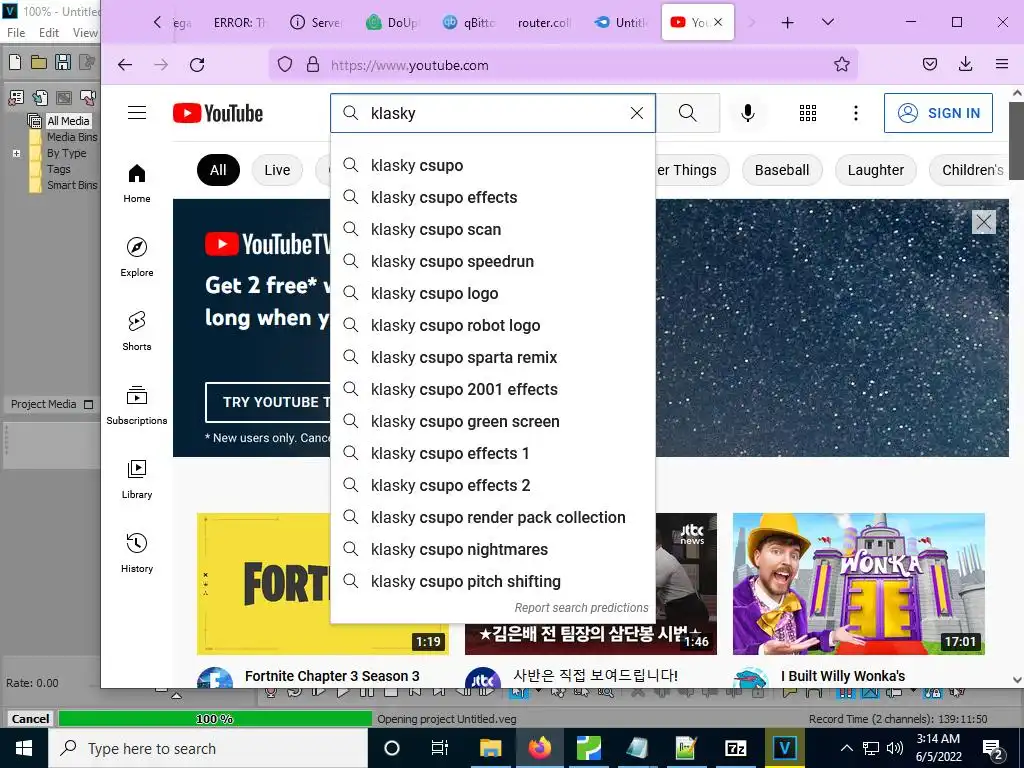Open YouTube settings three-dot menu
The height and width of the screenshot is (768, 1024).
(856, 113)
